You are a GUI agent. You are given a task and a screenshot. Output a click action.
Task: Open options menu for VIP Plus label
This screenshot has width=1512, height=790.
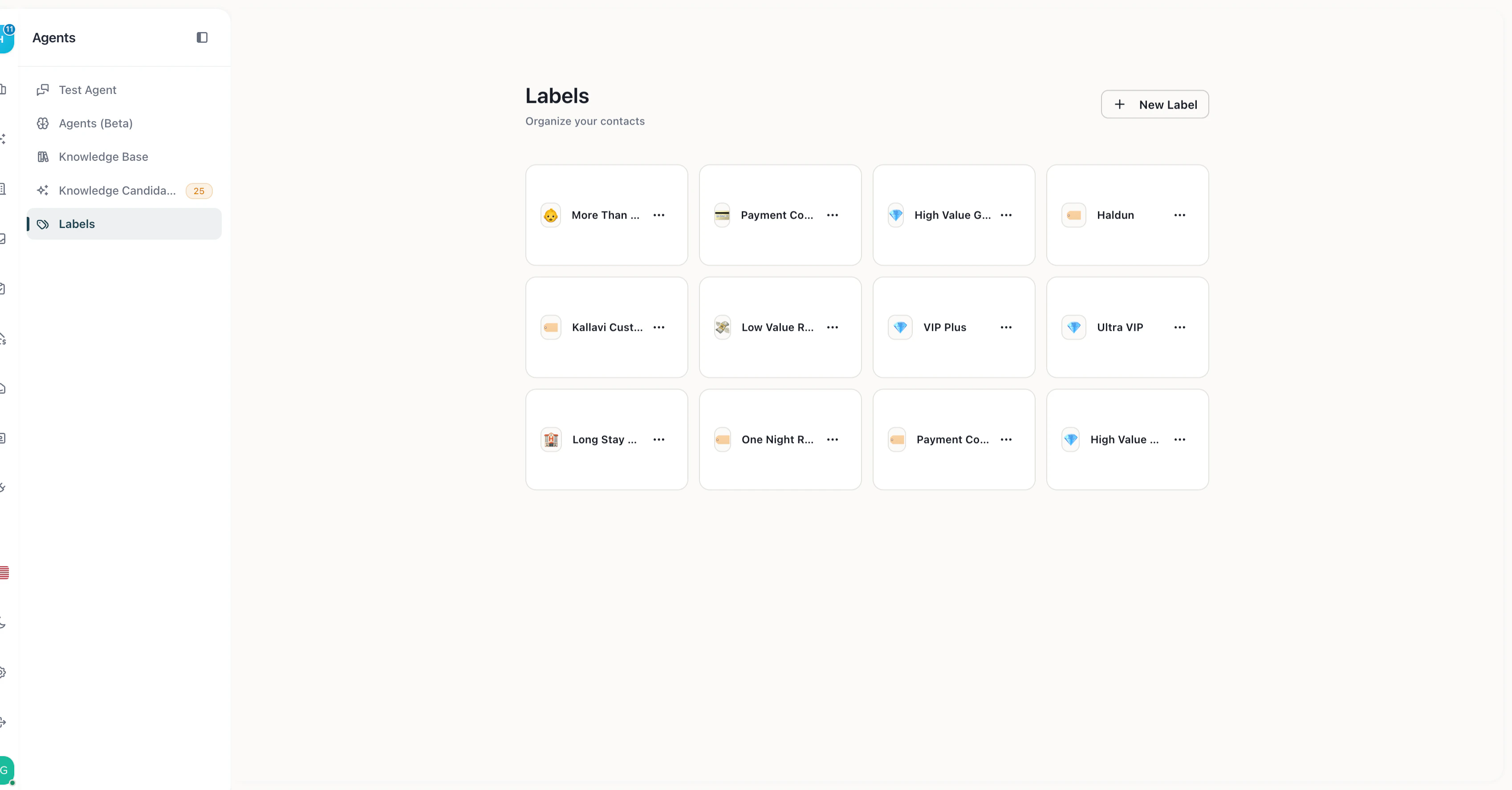click(x=1005, y=327)
